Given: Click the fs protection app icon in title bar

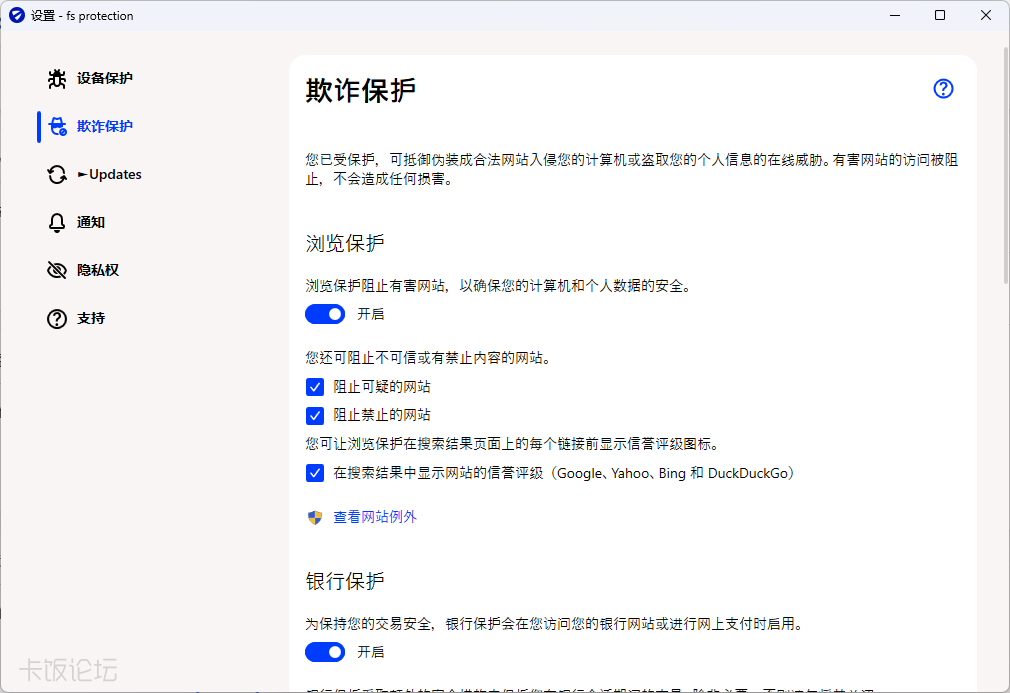Looking at the screenshot, I should pos(17,15).
